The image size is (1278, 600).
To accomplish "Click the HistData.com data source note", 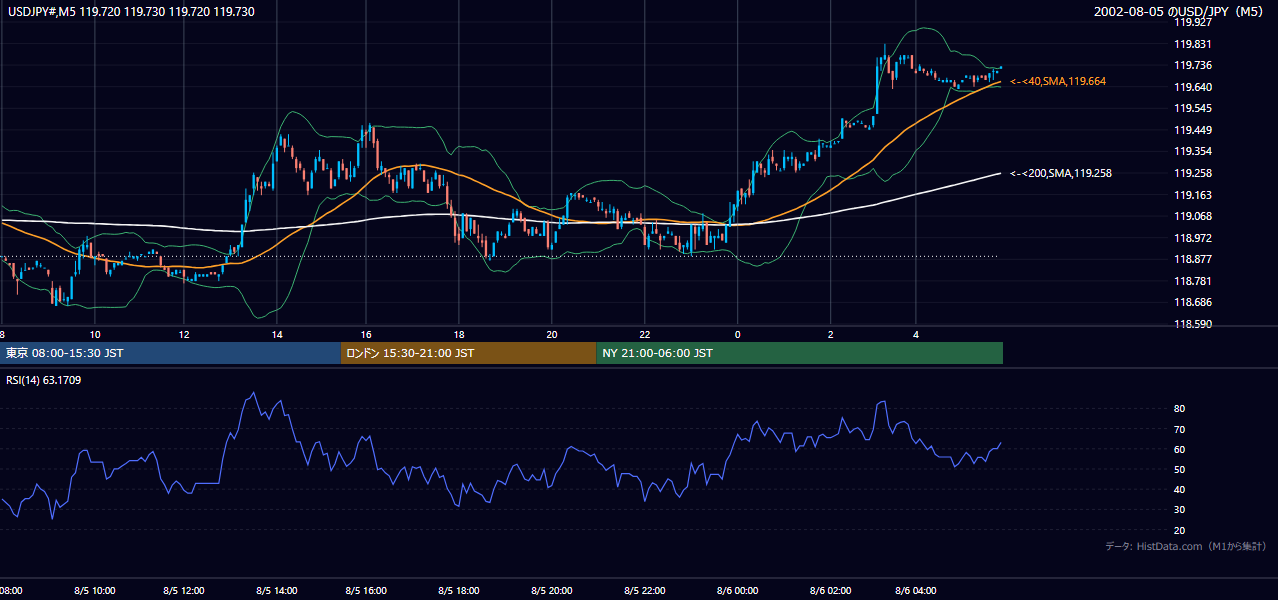I will coord(1185,546).
